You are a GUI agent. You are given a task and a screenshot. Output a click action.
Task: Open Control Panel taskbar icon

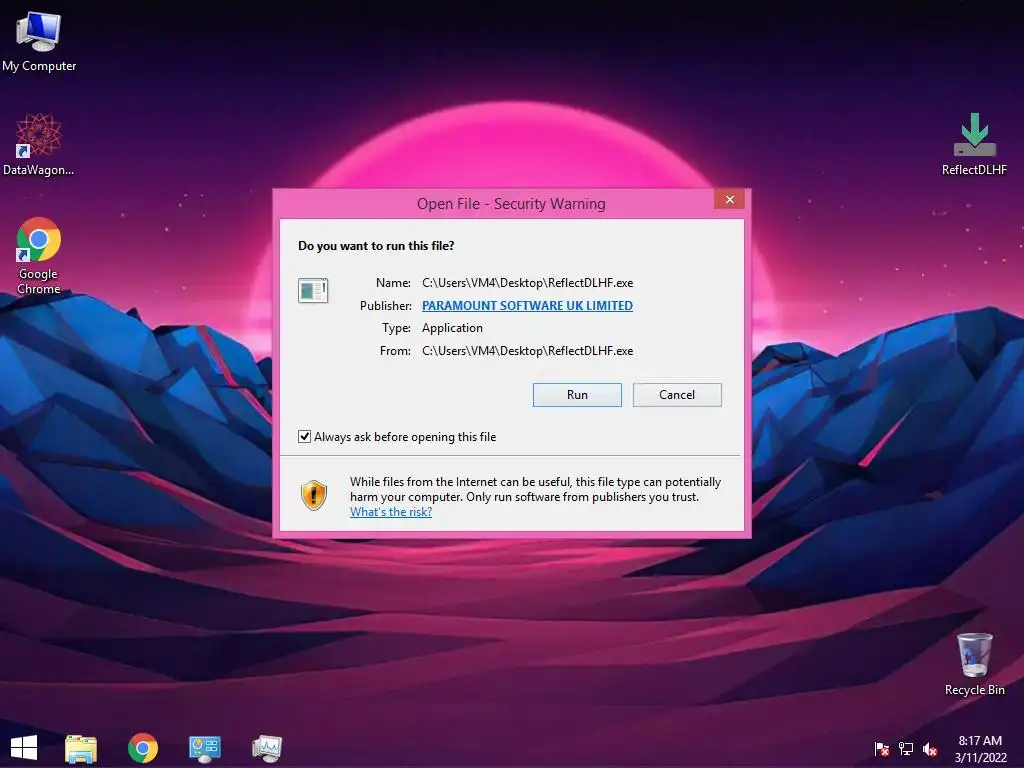click(205, 748)
